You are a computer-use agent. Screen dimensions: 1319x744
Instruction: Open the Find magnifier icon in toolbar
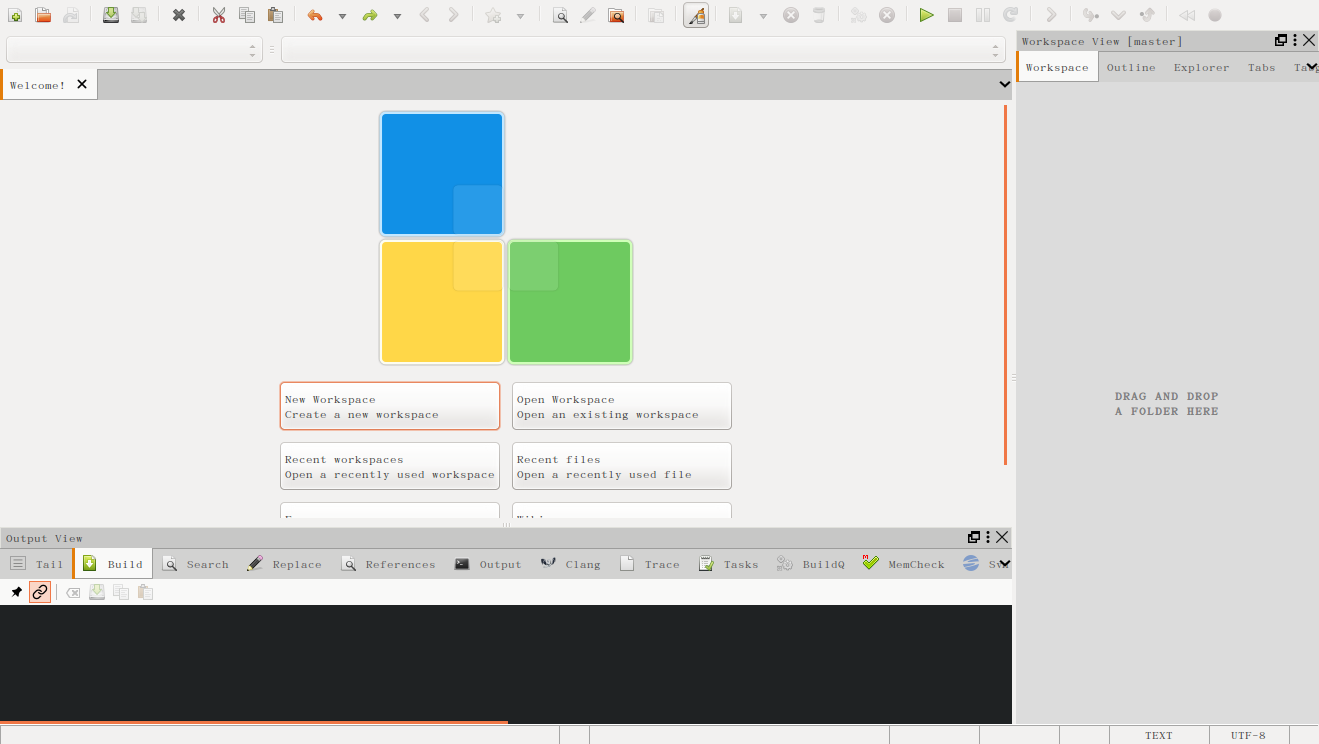point(561,15)
